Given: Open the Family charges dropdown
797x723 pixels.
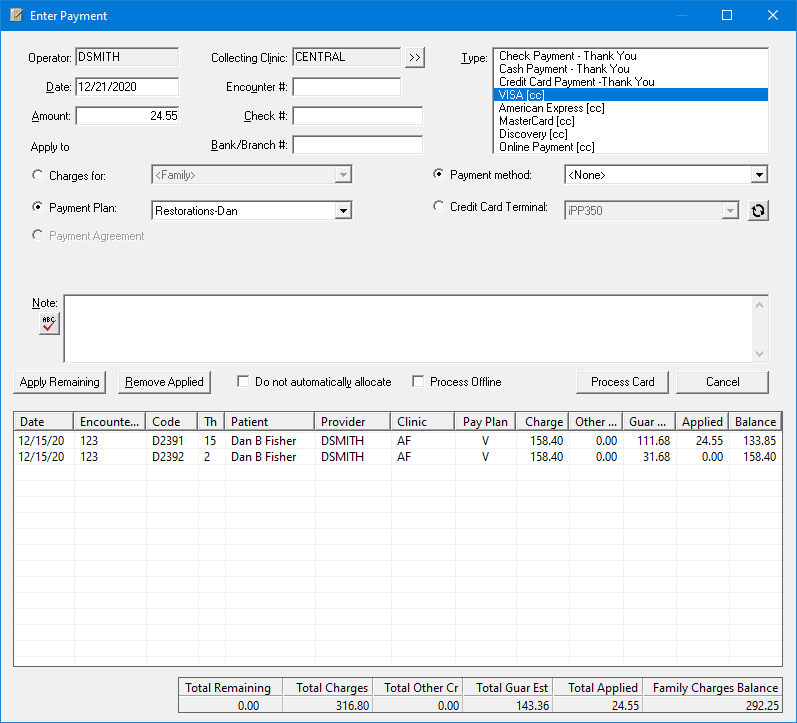Looking at the screenshot, I should [x=344, y=175].
